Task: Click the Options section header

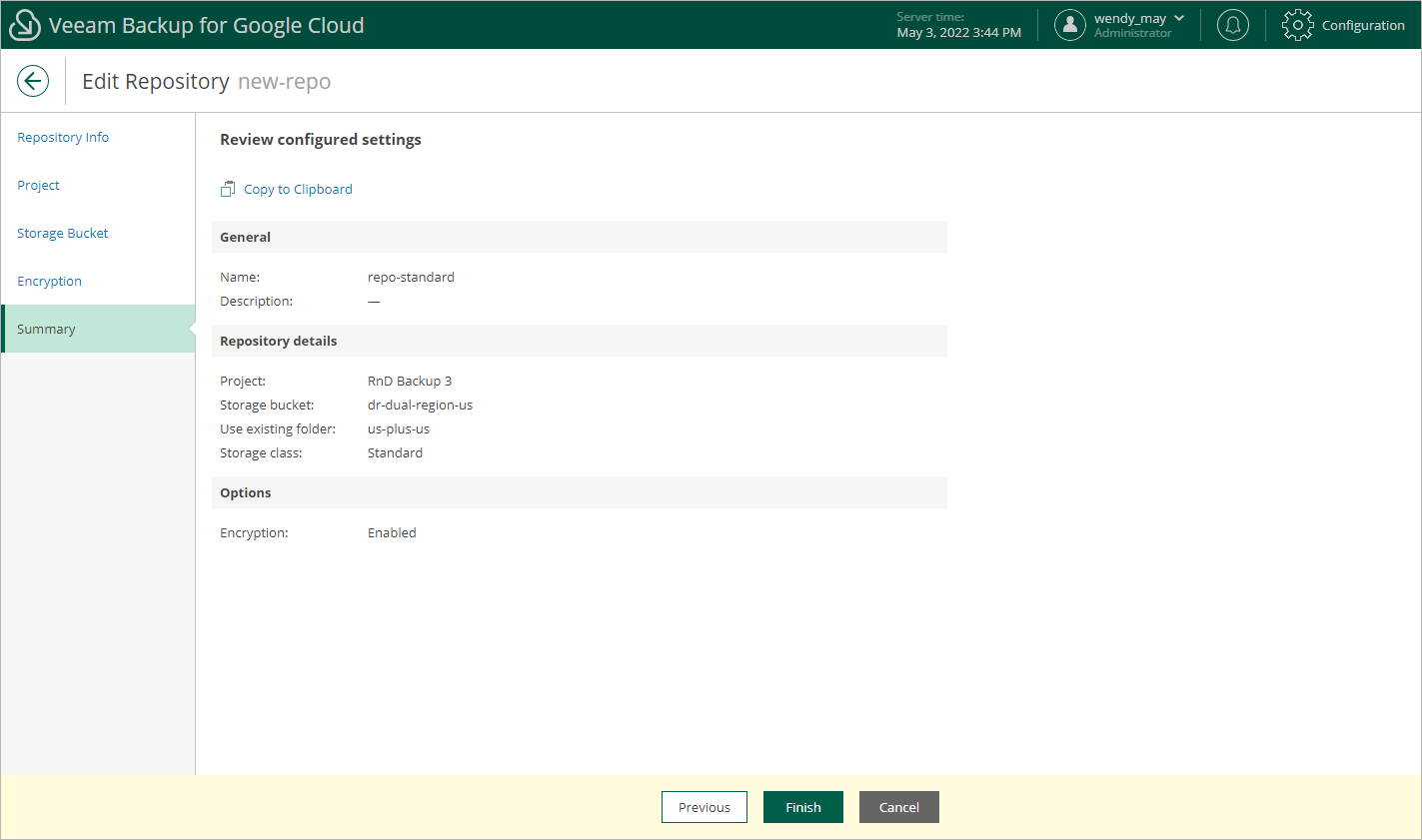Action: point(580,492)
